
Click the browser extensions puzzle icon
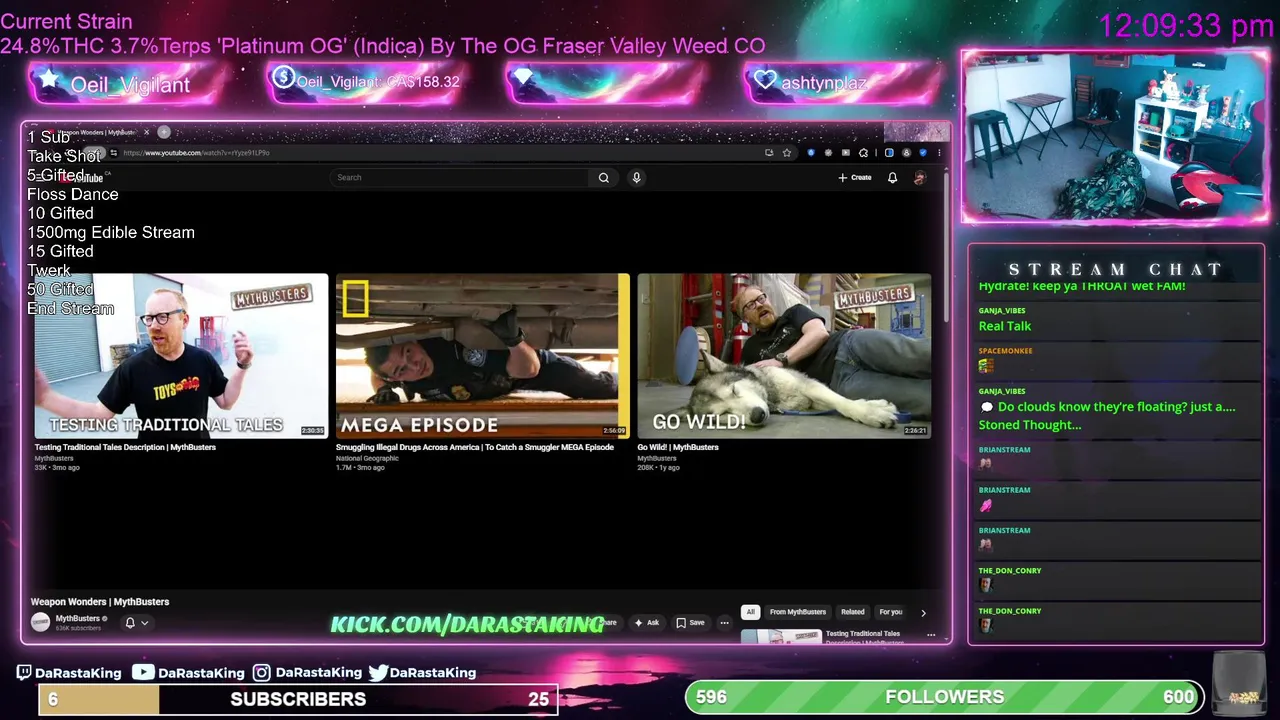coord(863,153)
